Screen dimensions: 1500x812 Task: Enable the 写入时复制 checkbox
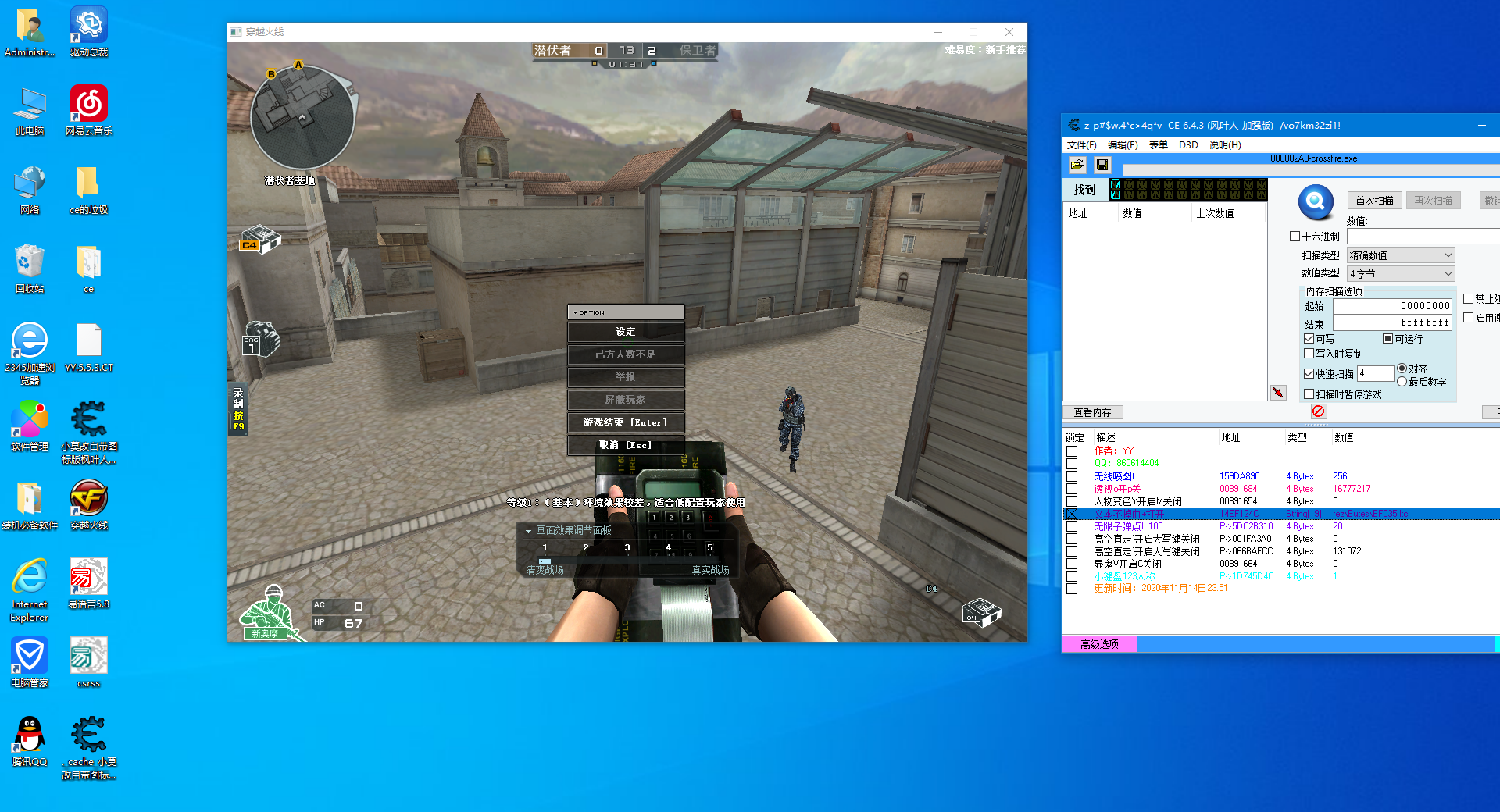pos(1309,354)
